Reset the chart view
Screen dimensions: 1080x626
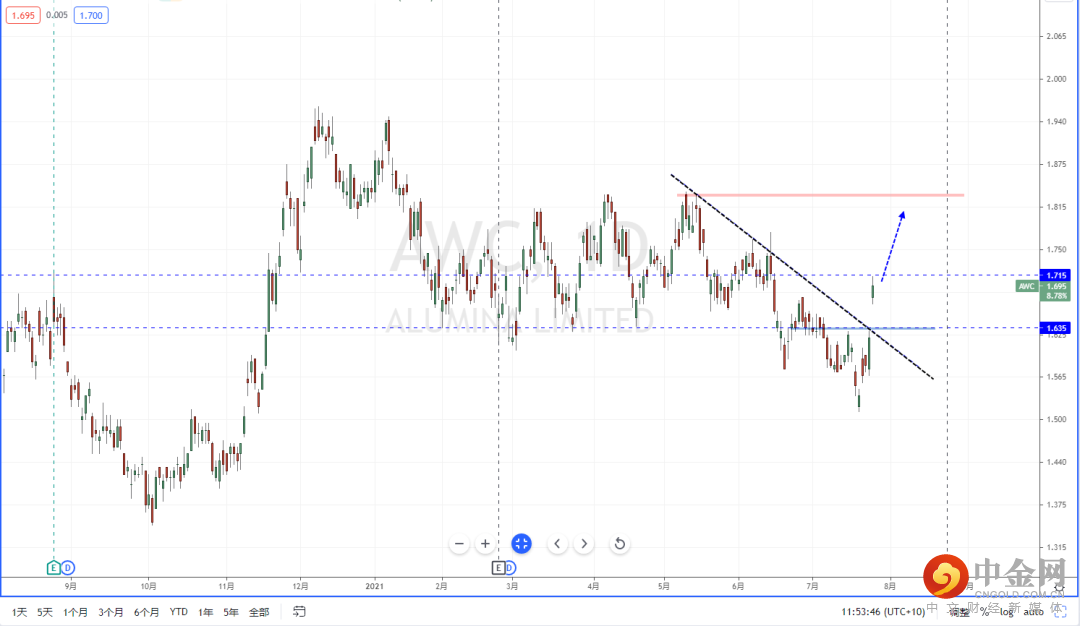point(619,544)
